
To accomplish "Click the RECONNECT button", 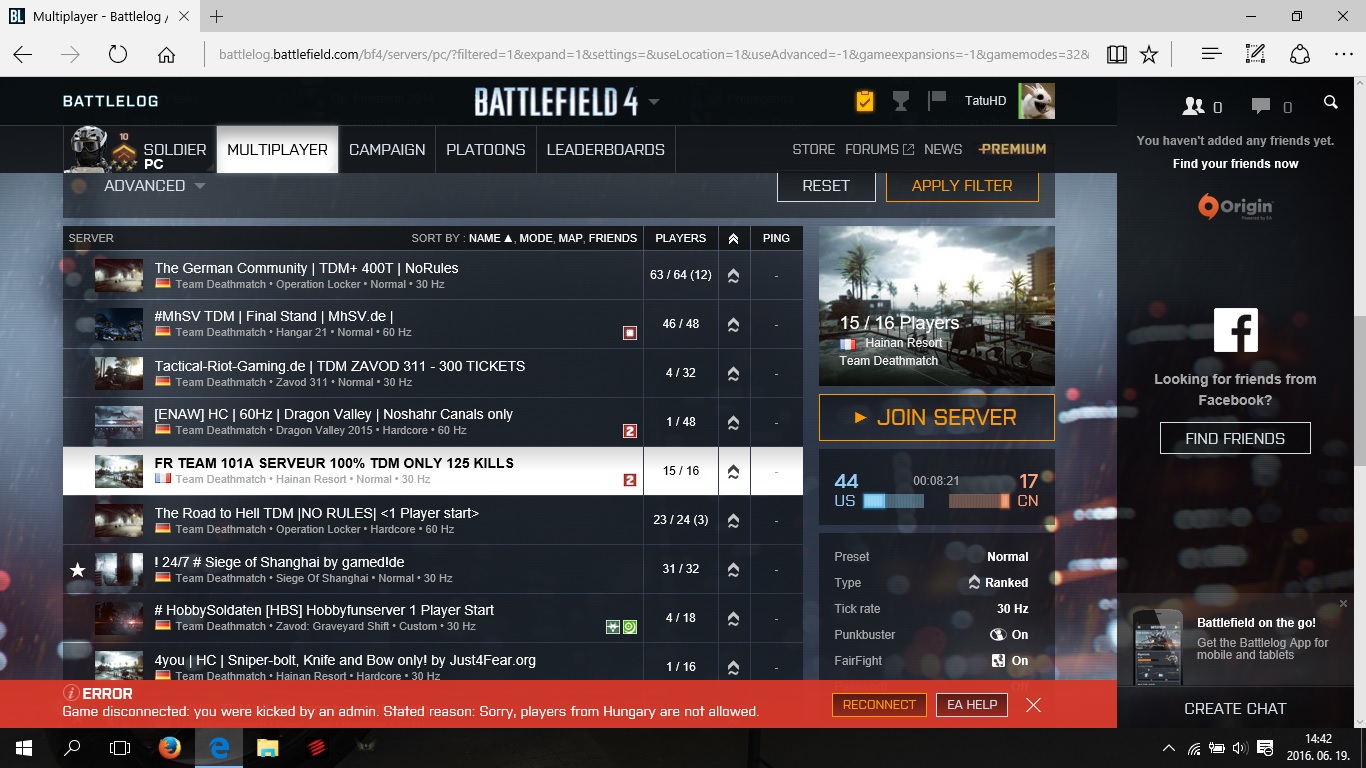I will click(879, 705).
